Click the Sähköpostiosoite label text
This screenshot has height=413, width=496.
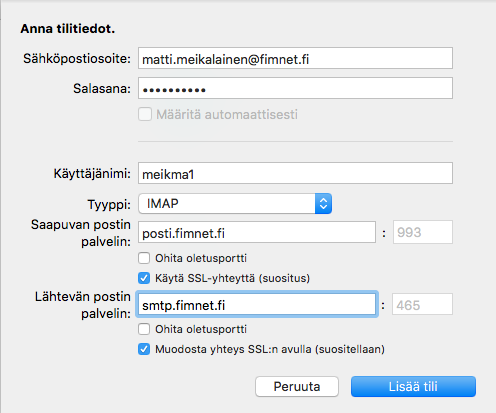point(77,59)
